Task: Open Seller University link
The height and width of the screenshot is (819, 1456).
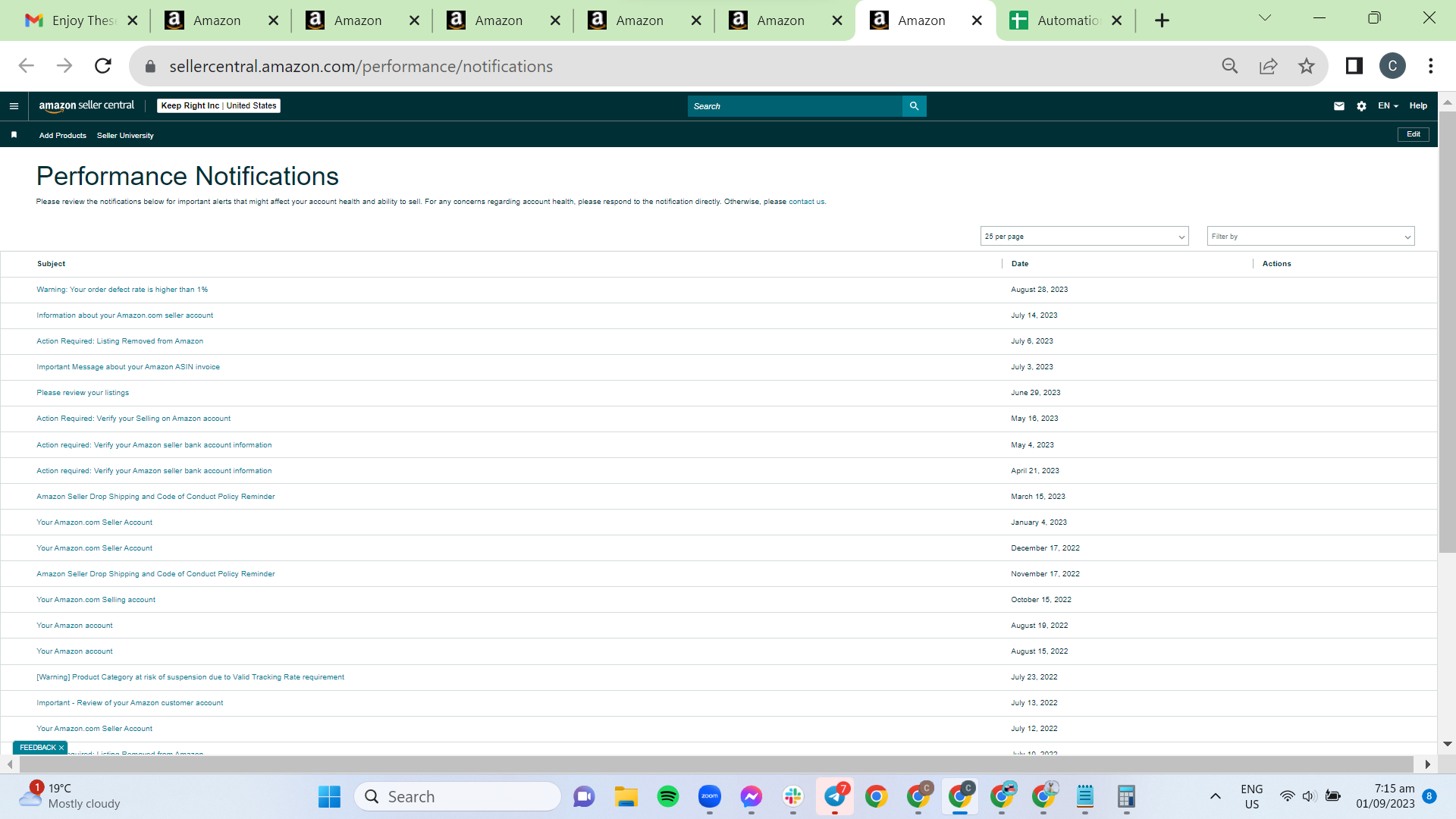Action: tap(125, 136)
